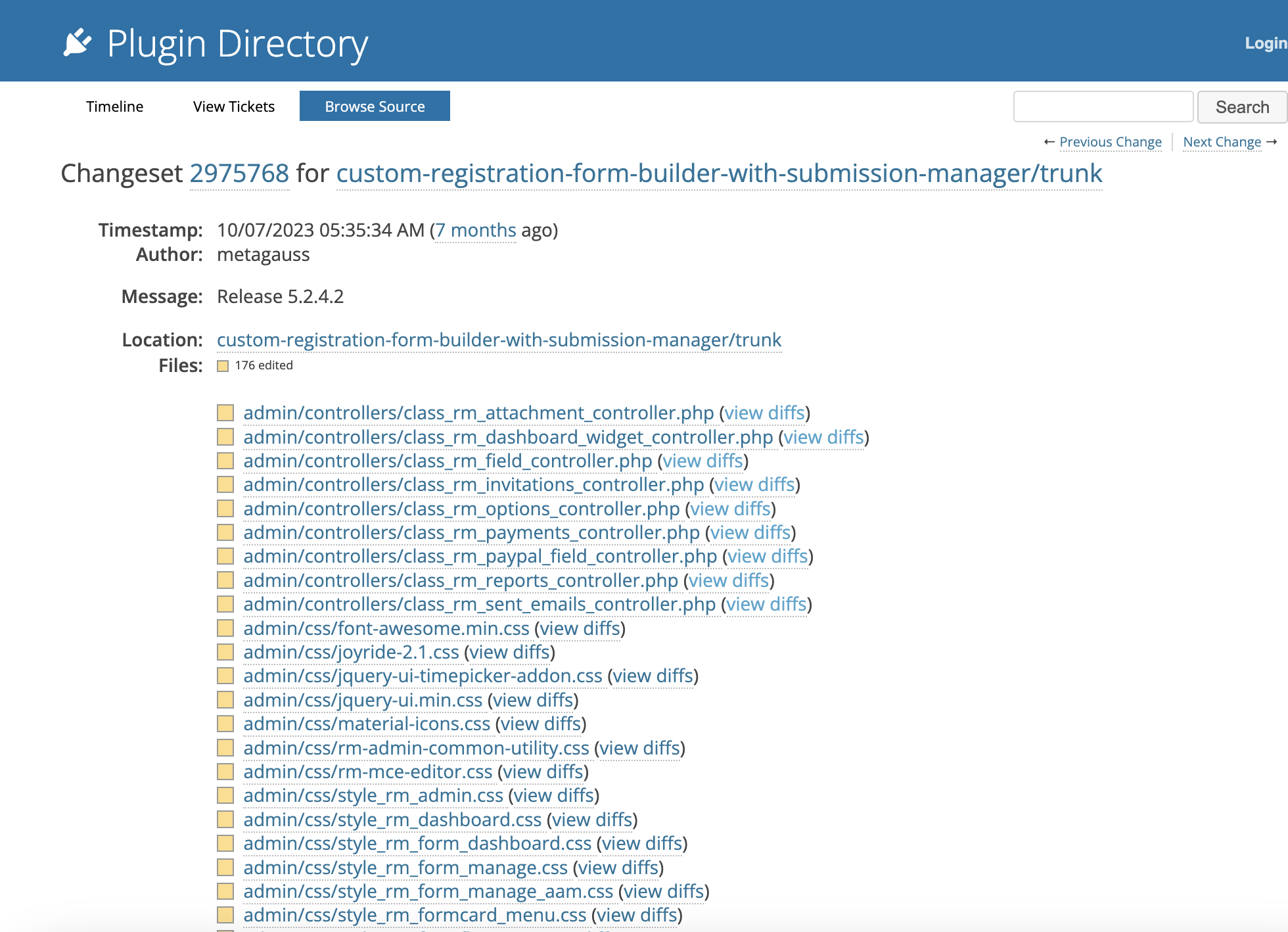View diffs for material-icons.css
Screen dimensions: 1288x932
(541, 724)
